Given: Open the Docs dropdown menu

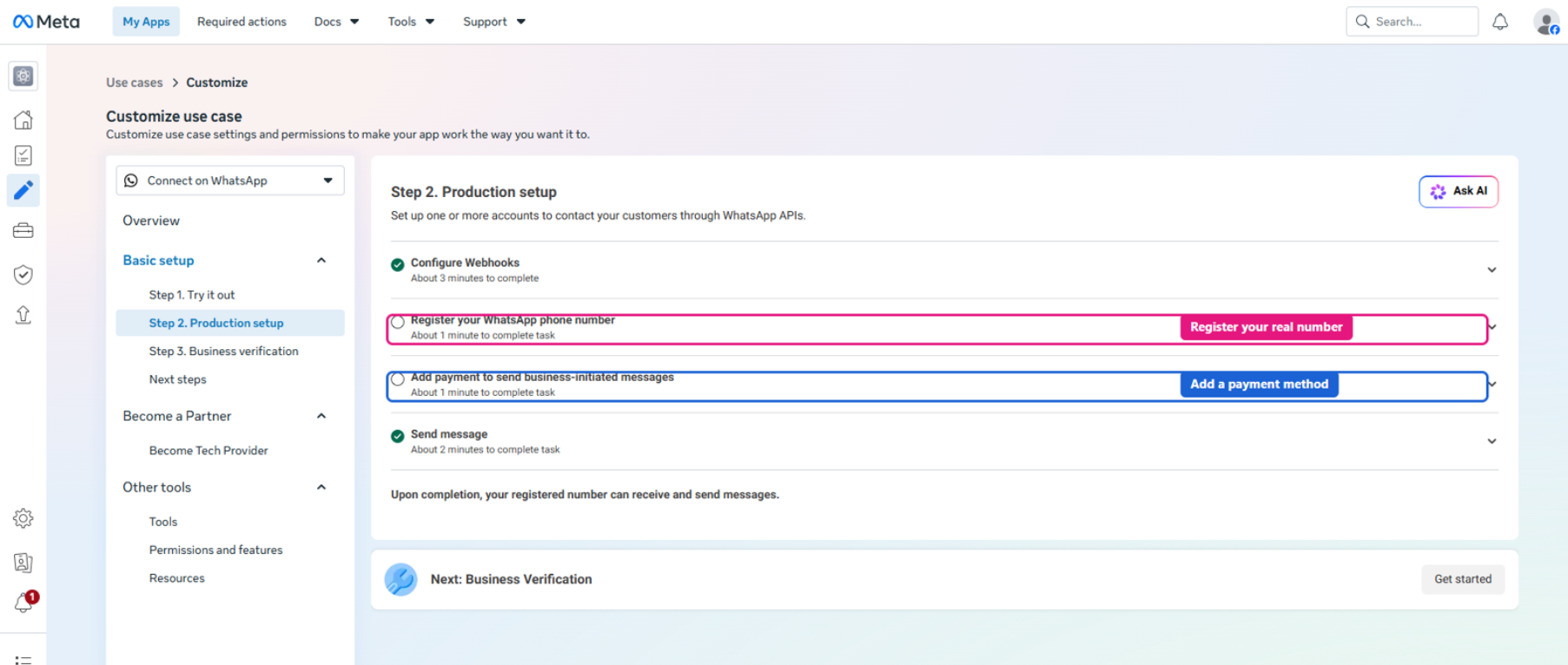Looking at the screenshot, I should click(336, 22).
